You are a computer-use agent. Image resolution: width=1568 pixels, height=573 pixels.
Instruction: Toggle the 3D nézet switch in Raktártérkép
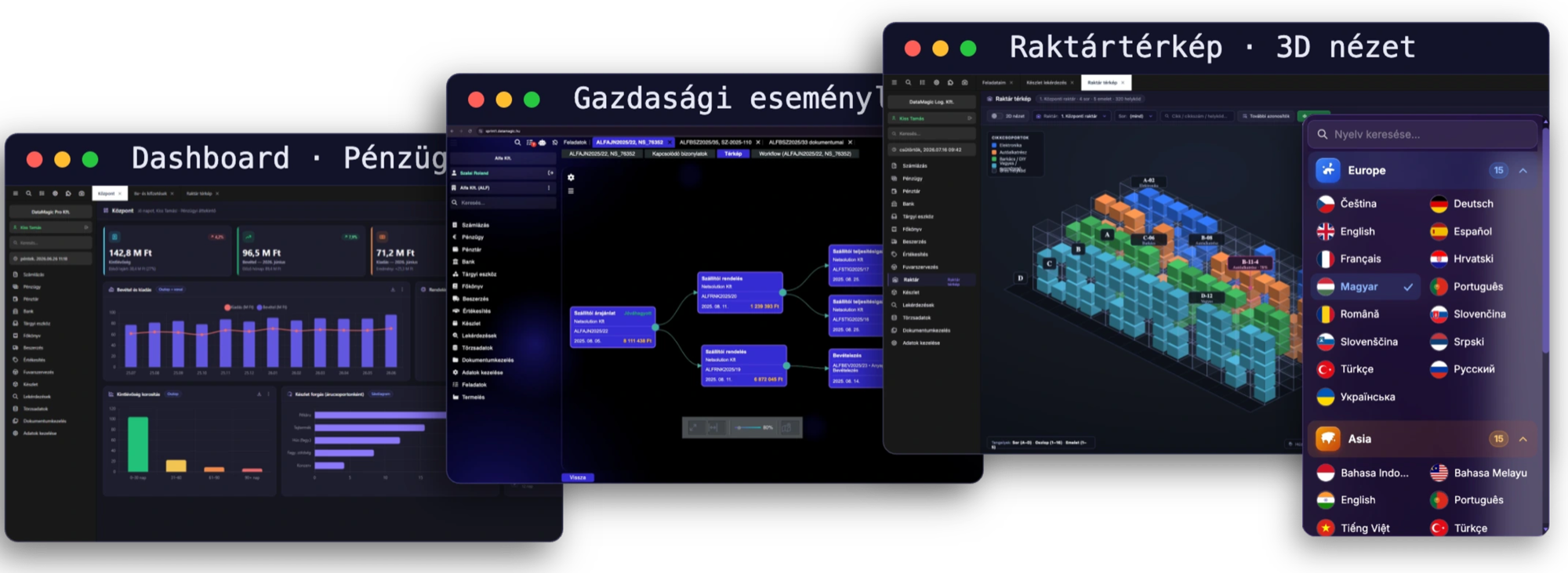point(996,116)
